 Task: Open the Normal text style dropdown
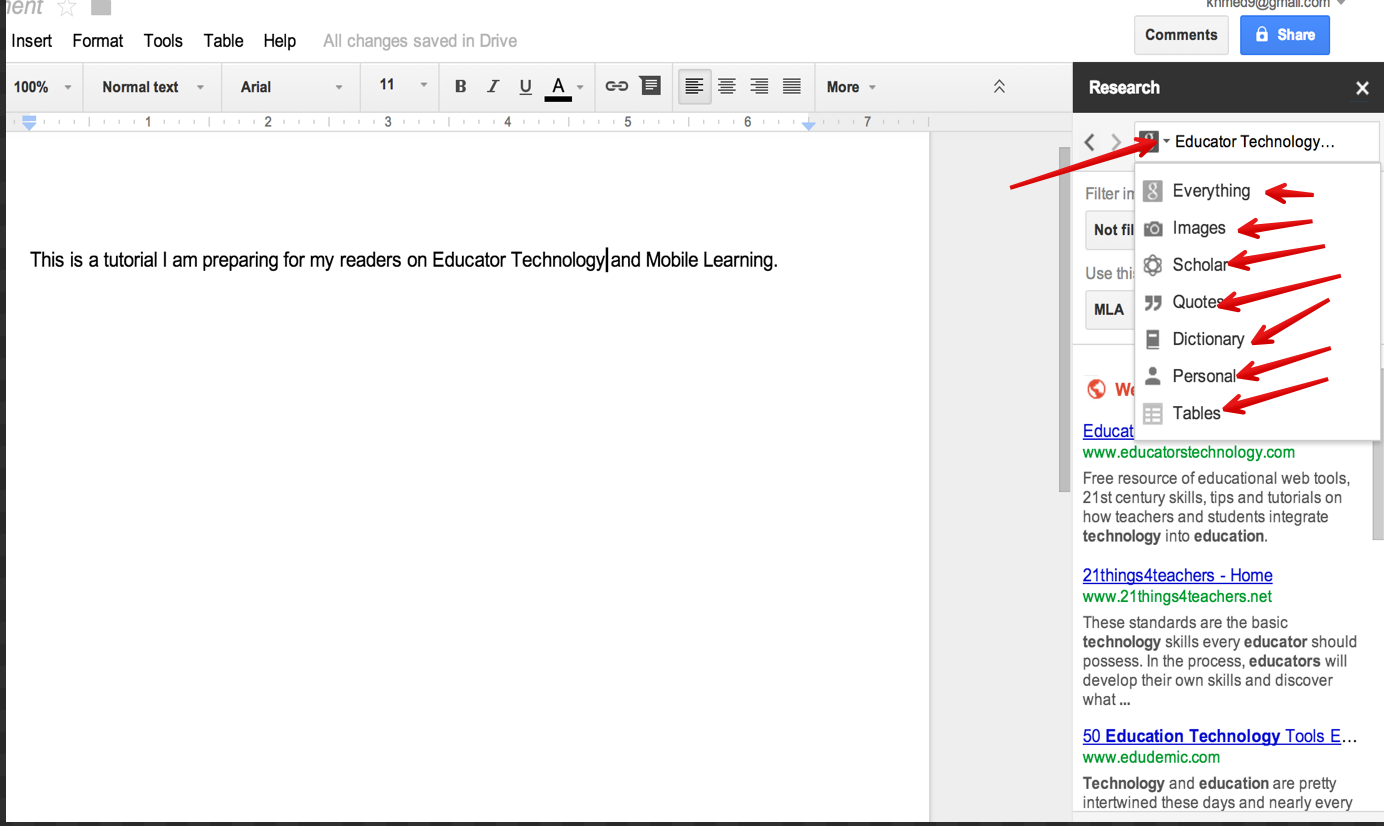[x=152, y=87]
